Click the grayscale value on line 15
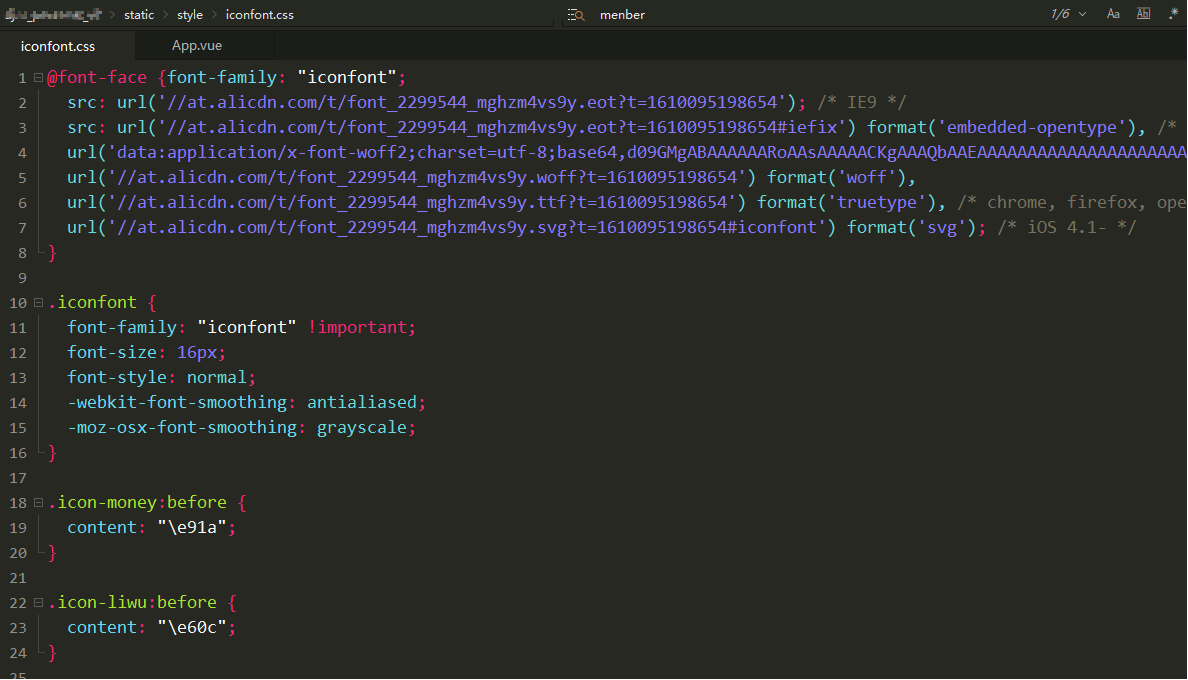The image size is (1188, 680). pos(362,427)
